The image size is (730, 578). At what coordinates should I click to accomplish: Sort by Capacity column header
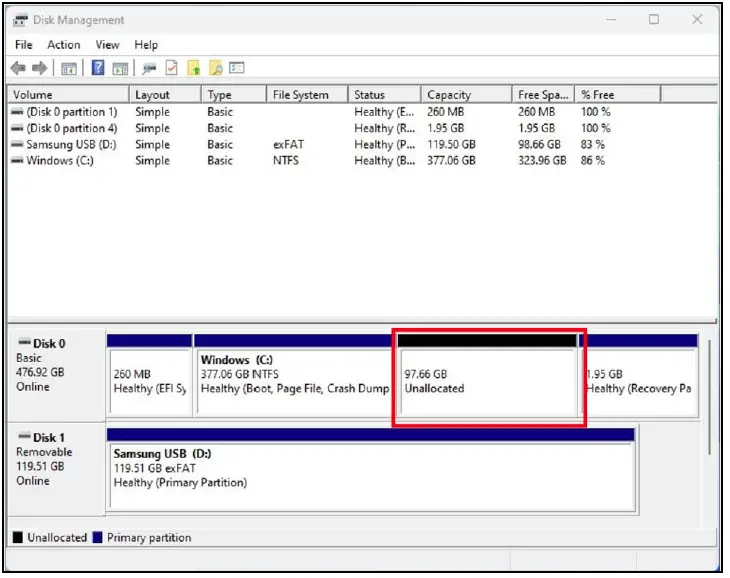coord(467,94)
